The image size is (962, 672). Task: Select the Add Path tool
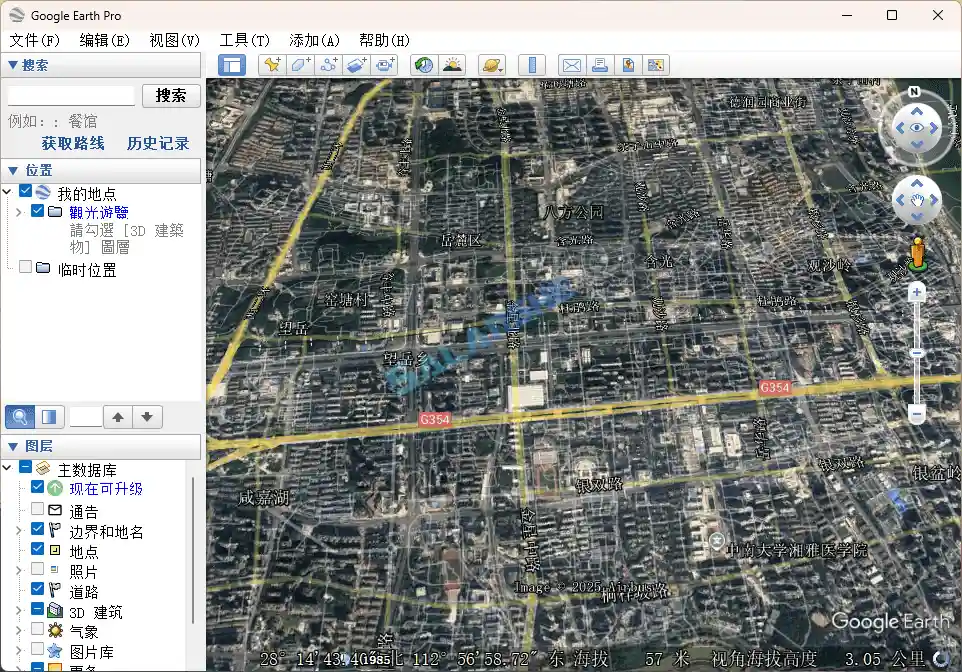tap(328, 64)
